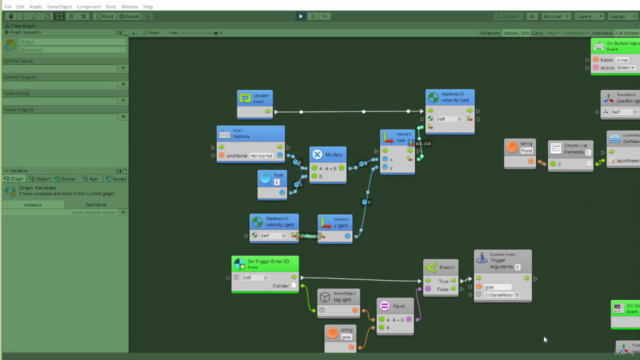
Task: Add a Control Inputs entry with plus
Action: 123,68
